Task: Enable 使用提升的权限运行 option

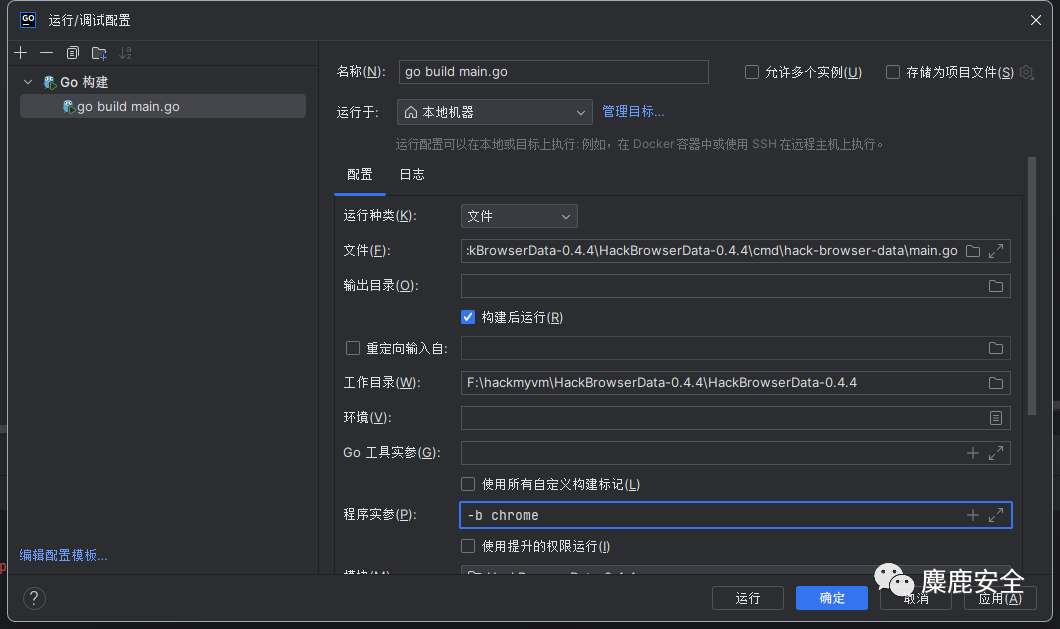Action: (467, 546)
